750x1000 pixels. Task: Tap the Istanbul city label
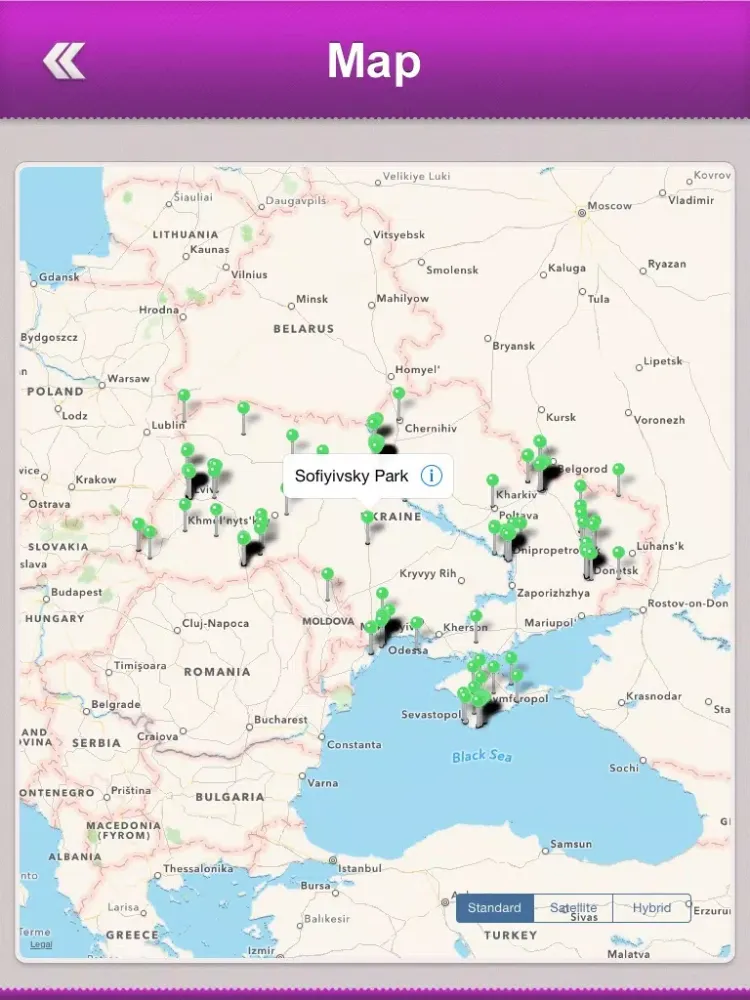tap(360, 868)
